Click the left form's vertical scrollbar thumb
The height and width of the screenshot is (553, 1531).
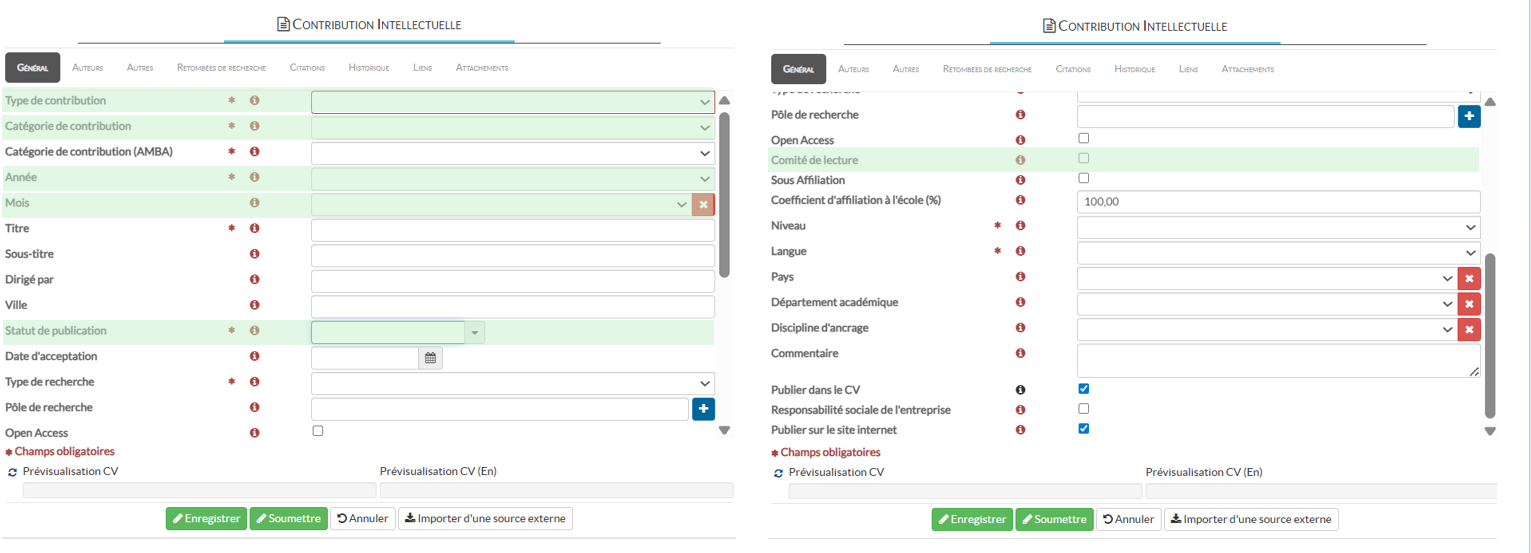pos(724,195)
